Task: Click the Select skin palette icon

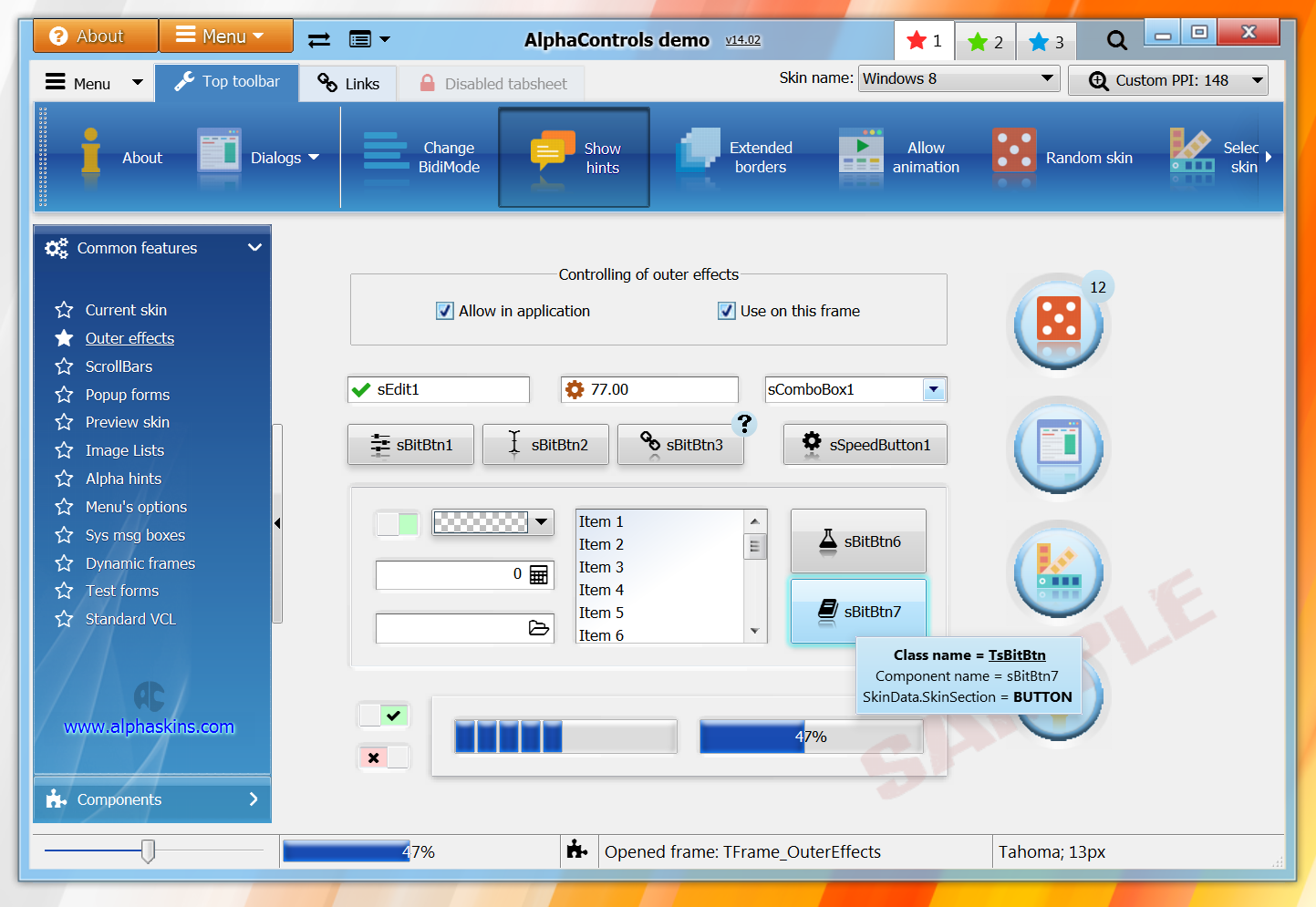Action: (1192, 151)
